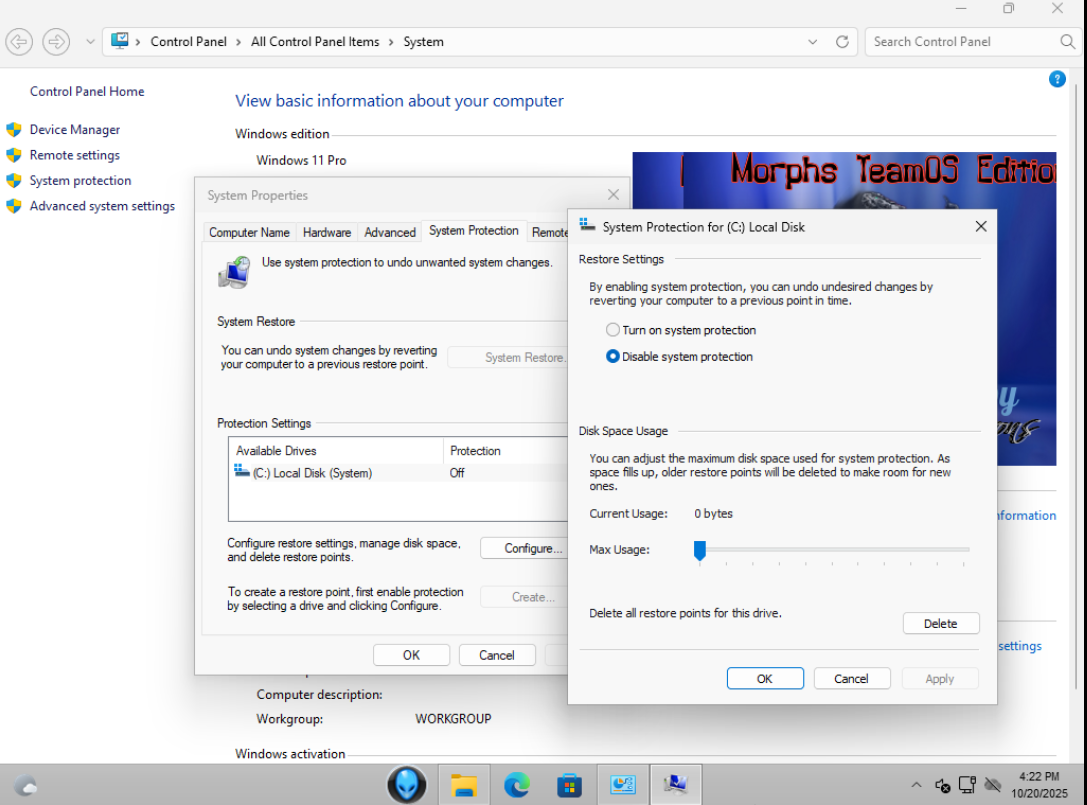Switch to the Hardware tab

327,232
